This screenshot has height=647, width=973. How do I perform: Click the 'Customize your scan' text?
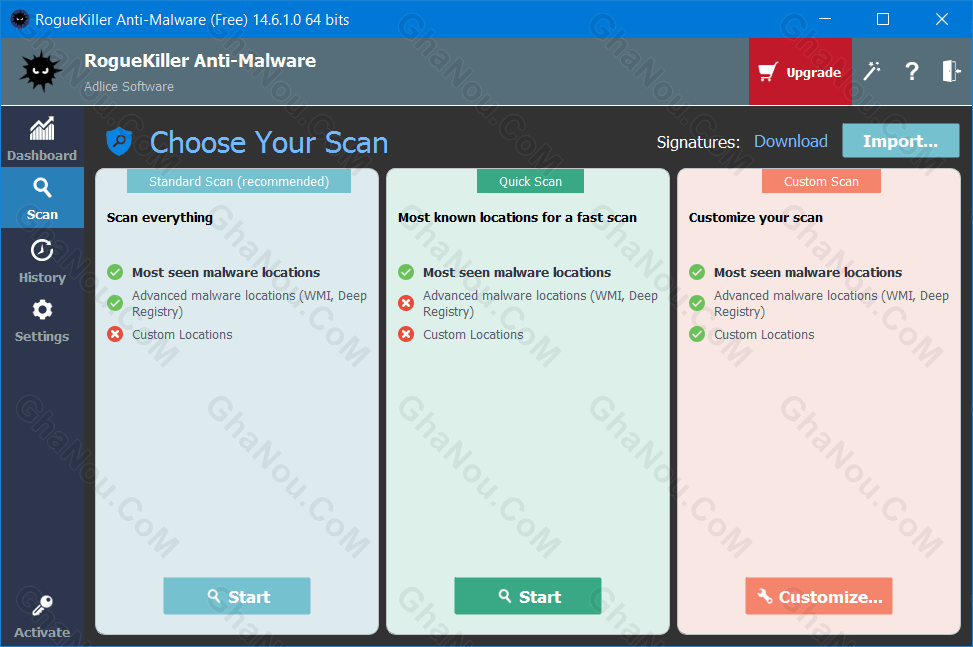[x=755, y=218]
